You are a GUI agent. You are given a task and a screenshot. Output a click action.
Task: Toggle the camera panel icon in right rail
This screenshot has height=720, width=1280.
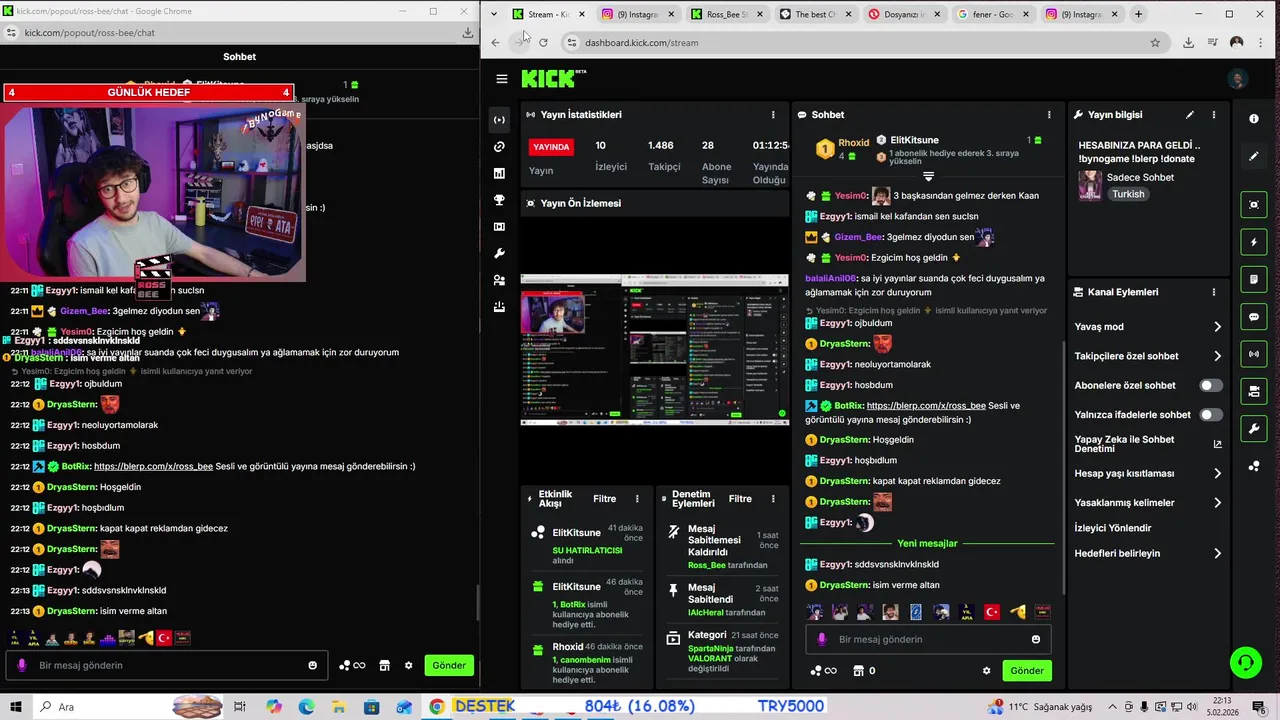1254,391
